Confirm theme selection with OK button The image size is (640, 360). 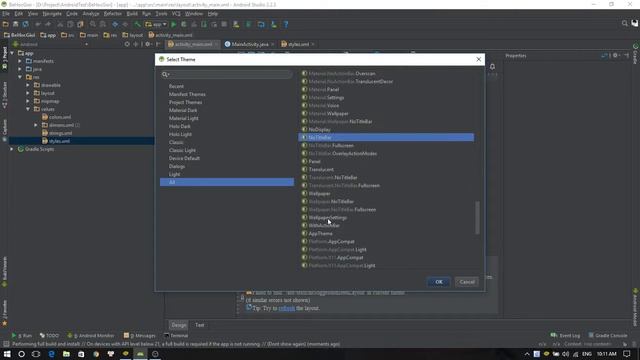439,282
